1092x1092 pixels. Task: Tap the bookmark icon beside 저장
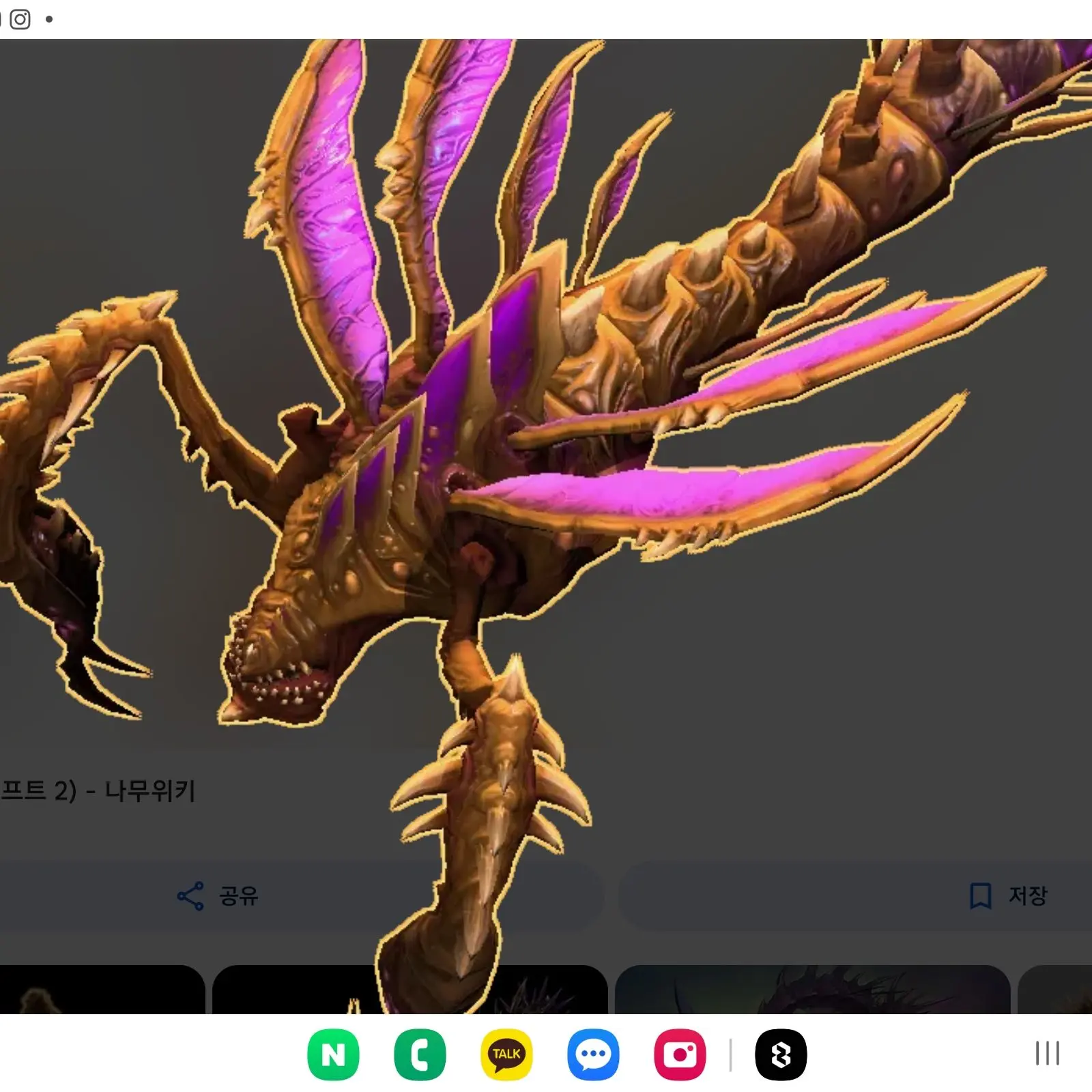coord(980,895)
